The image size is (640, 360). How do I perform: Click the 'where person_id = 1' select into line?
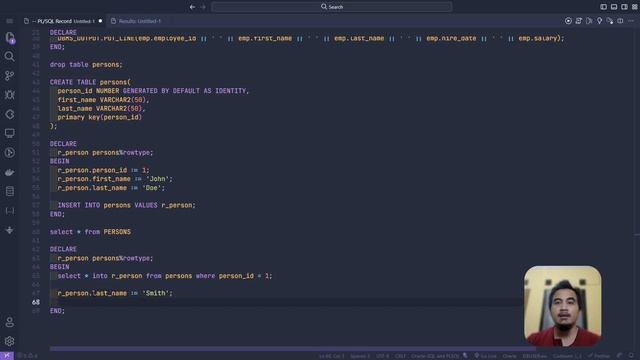(165, 276)
